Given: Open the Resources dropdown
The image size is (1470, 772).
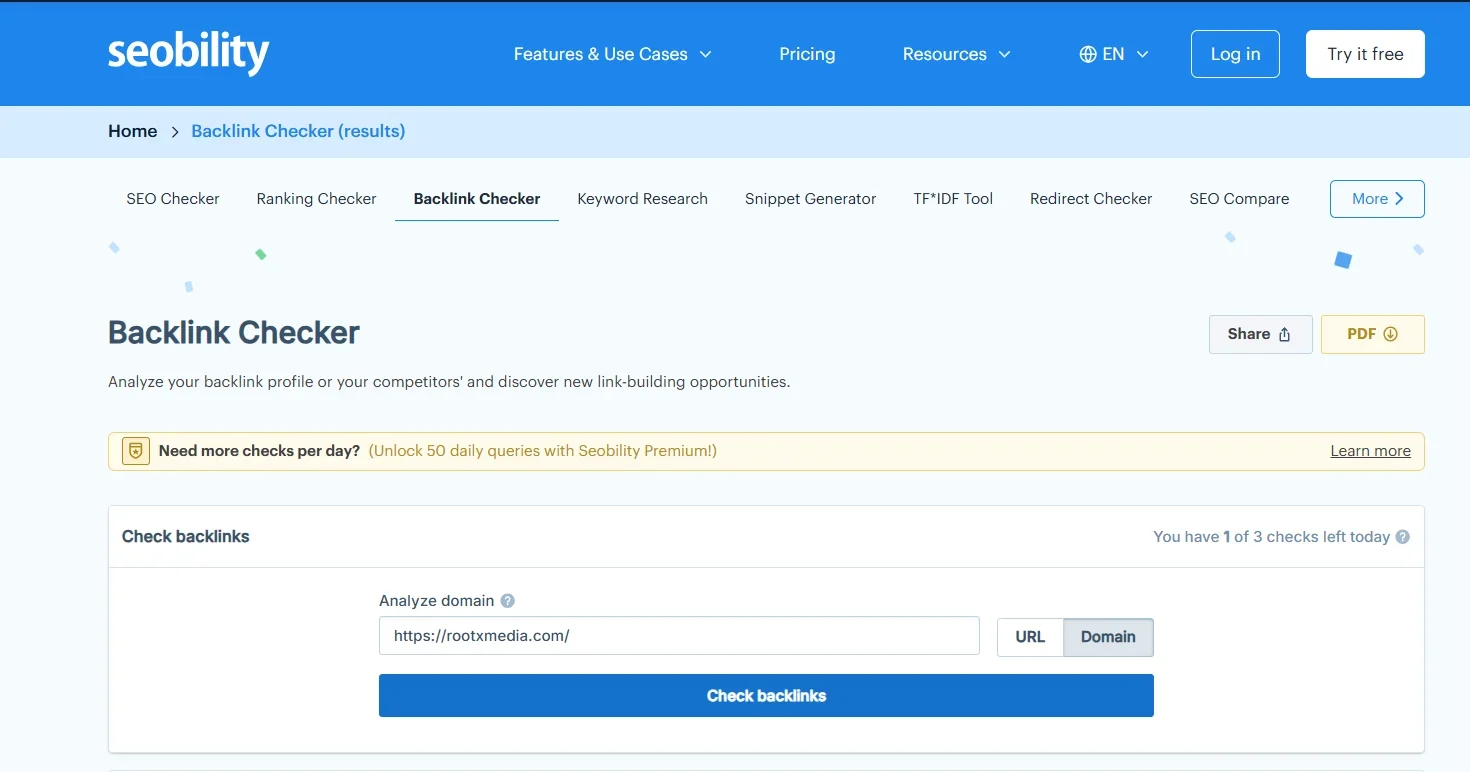Looking at the screenshot, I should click(x=957, y=54).
